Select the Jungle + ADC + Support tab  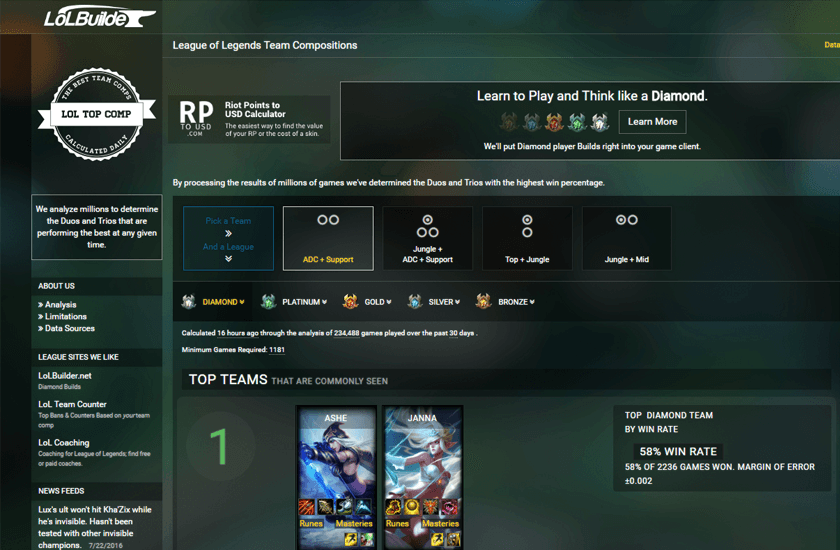(428, 238)
